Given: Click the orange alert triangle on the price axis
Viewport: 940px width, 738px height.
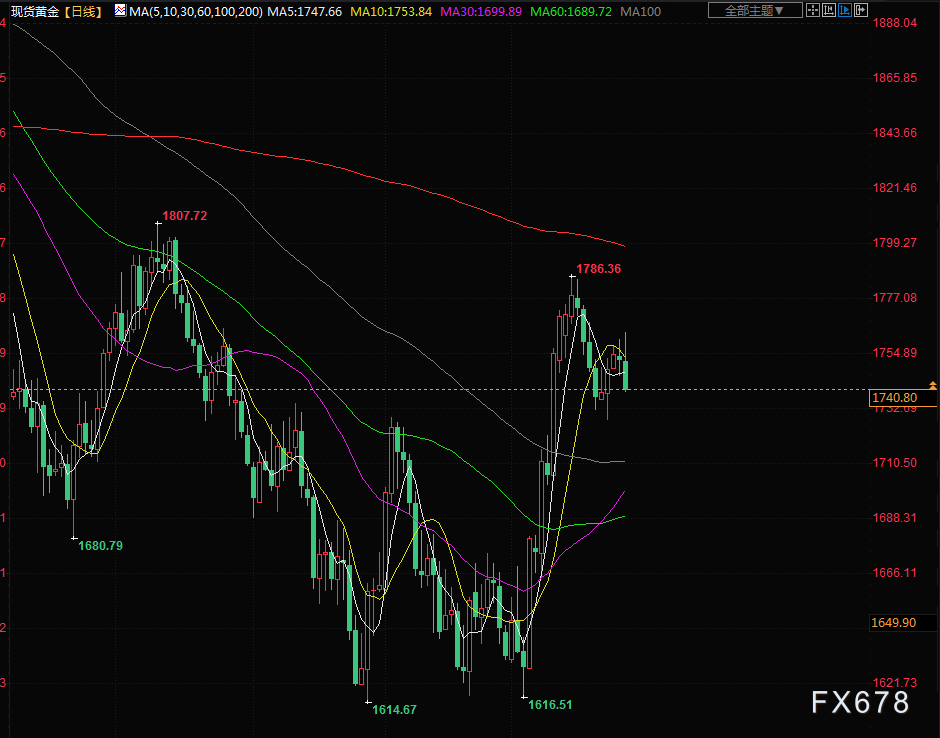Looking at the screenshot, I should tap(933, 385).
